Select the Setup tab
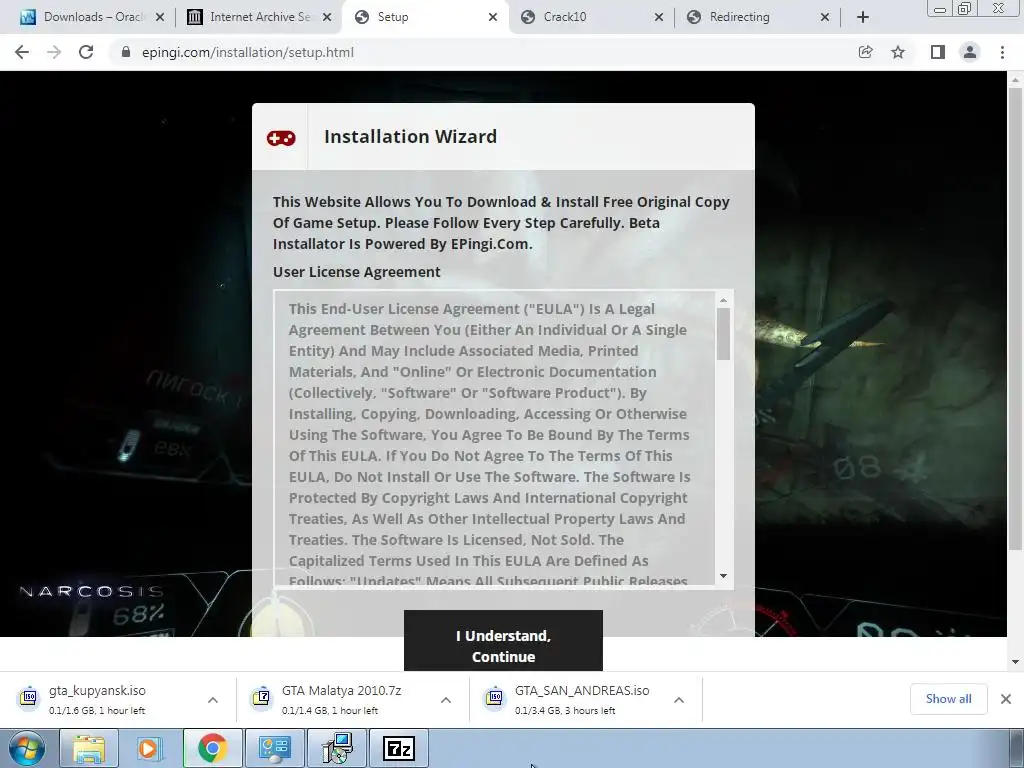Viewport: 1024px width, 768px height. click(424, 17)
